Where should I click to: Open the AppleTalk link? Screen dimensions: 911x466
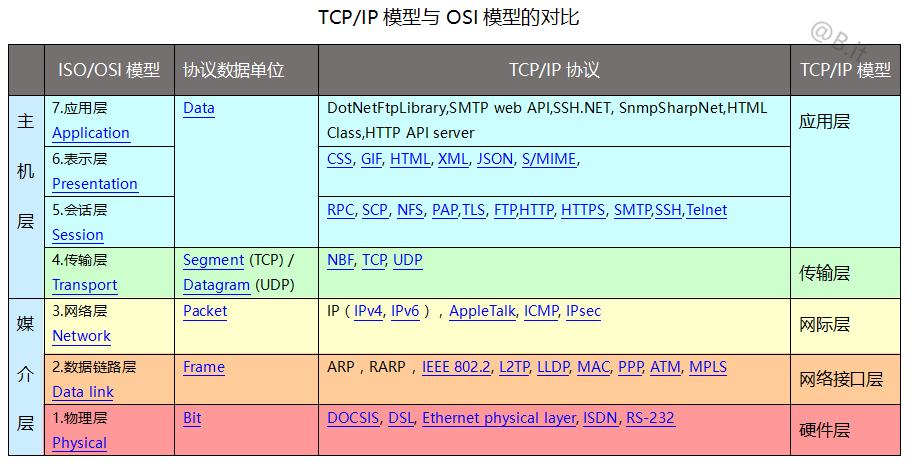tap(483, 311)
